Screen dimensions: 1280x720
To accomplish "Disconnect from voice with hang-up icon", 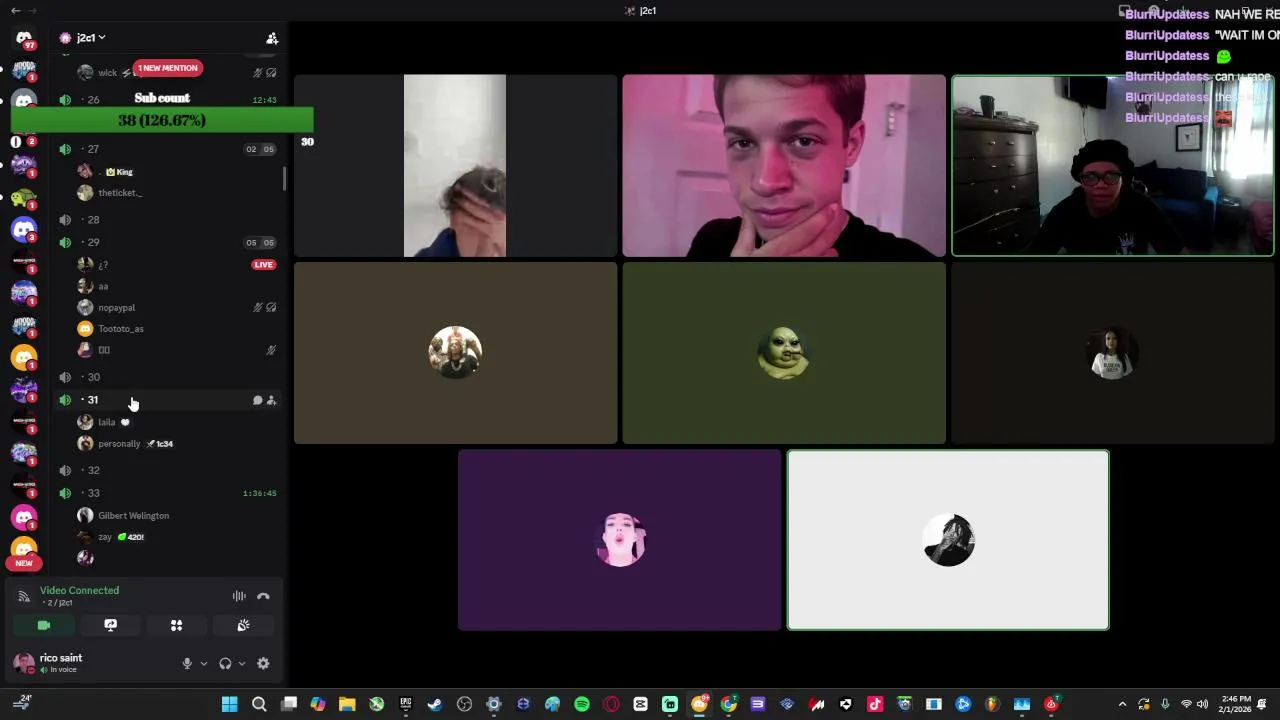I will (263, 596).
